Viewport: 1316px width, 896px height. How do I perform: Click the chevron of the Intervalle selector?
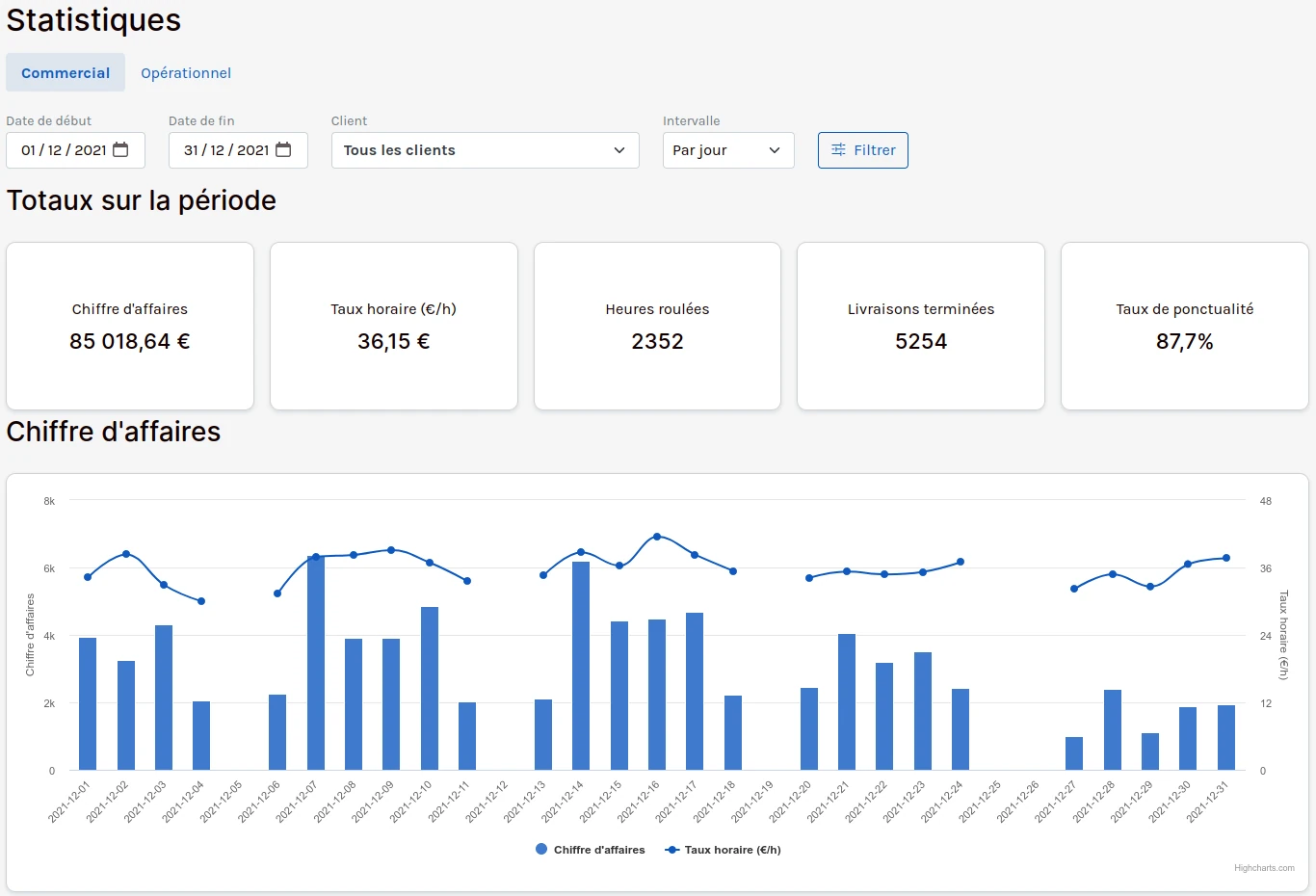coord(775,150)
